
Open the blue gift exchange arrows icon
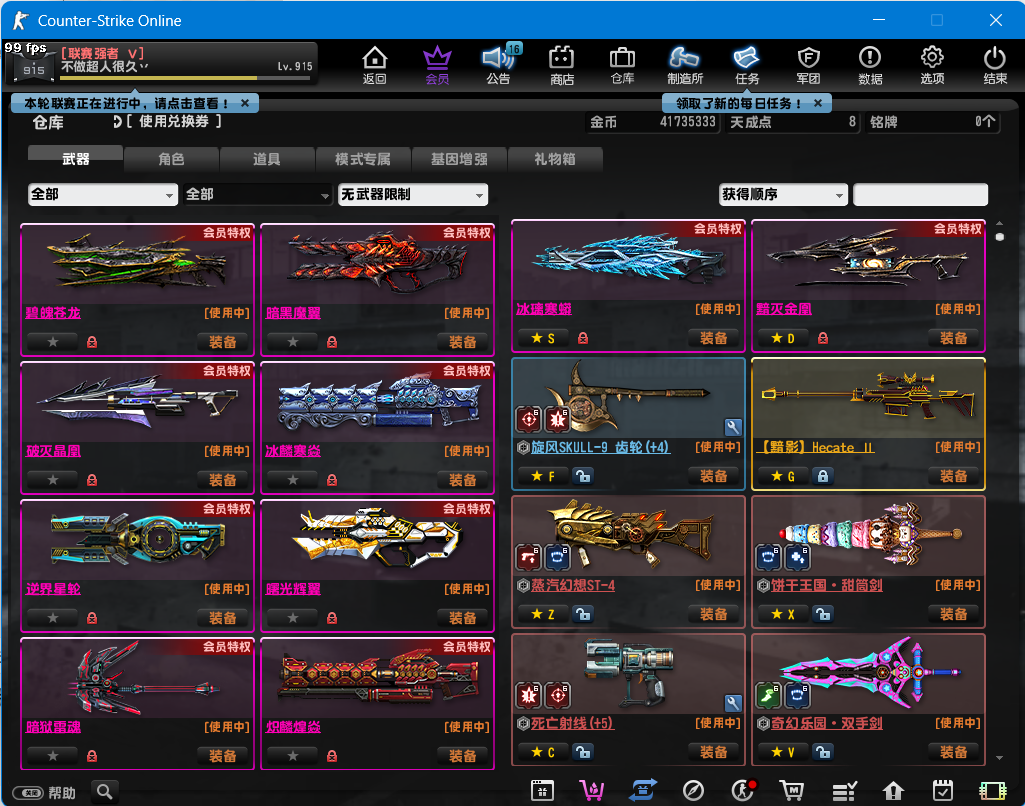tap(643, 791)
